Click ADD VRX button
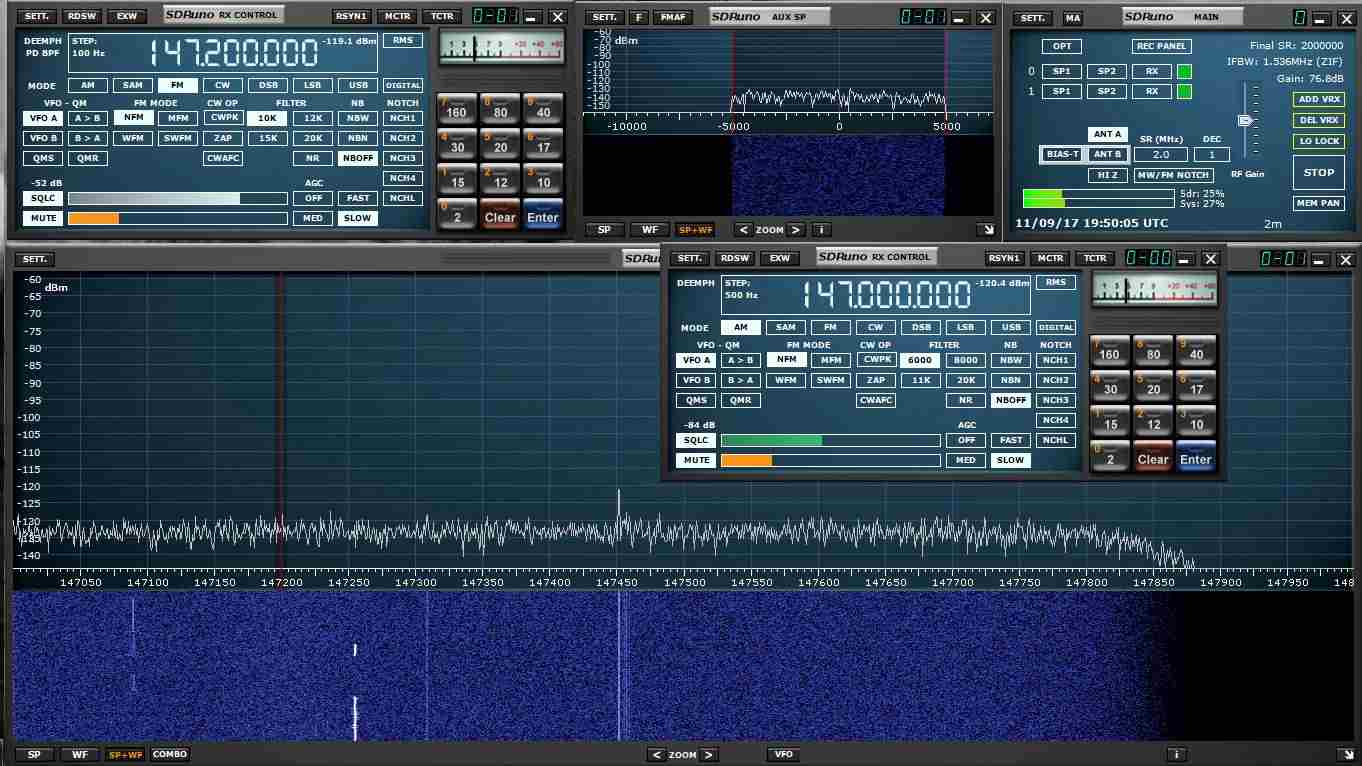 click(1319, 99)
